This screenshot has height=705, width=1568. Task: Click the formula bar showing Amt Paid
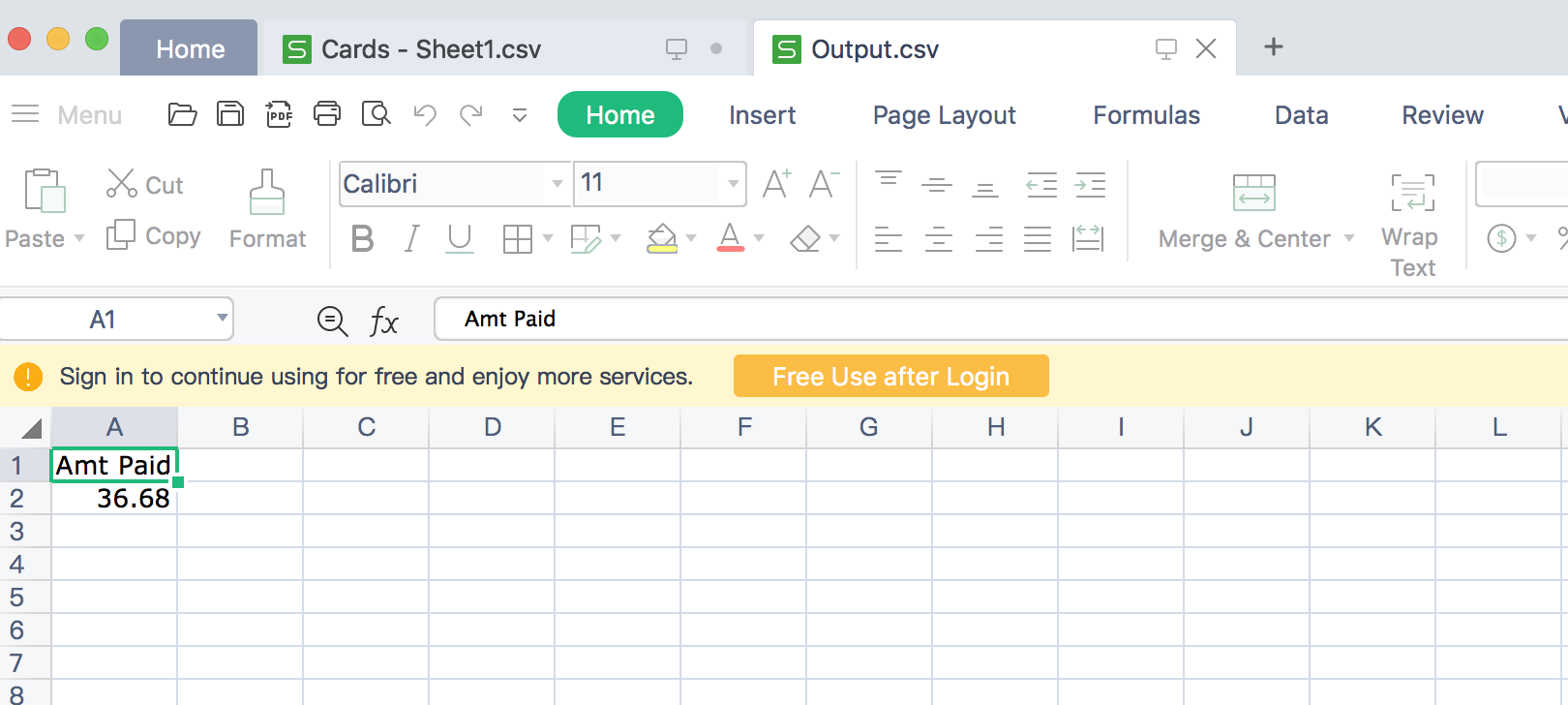coord(1001,319)
